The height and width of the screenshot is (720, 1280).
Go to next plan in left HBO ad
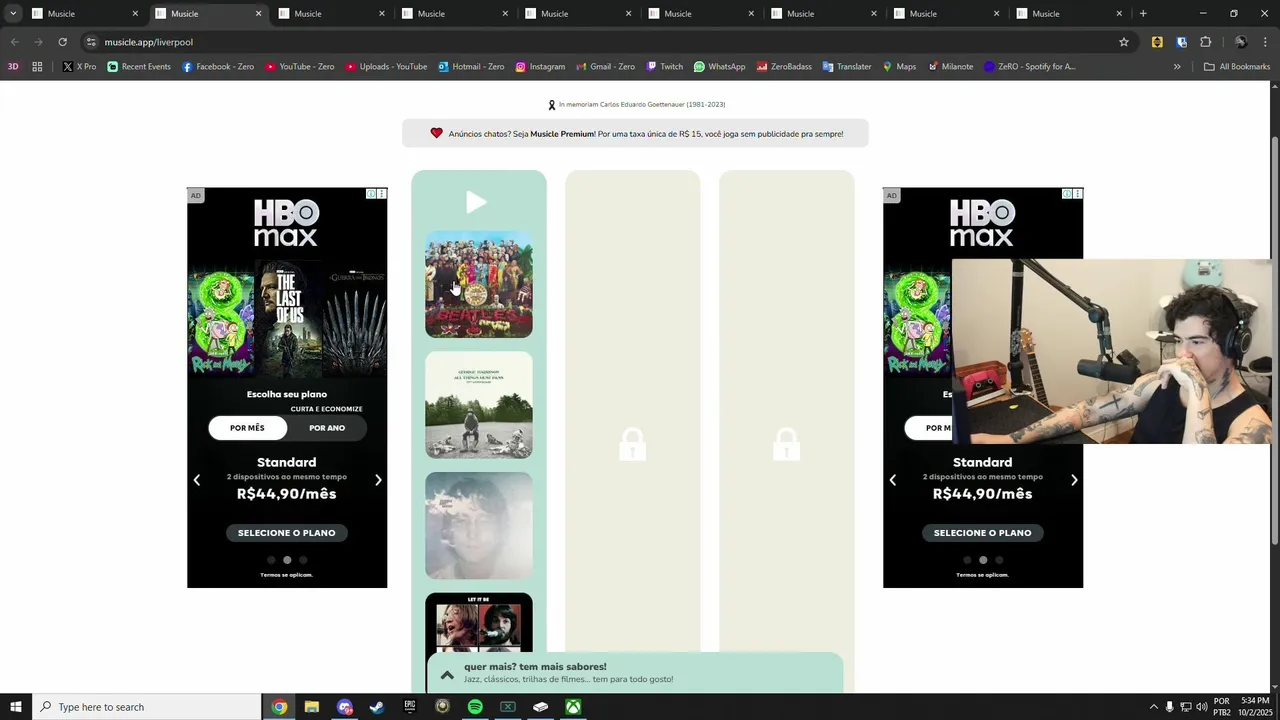click(378, 480)
